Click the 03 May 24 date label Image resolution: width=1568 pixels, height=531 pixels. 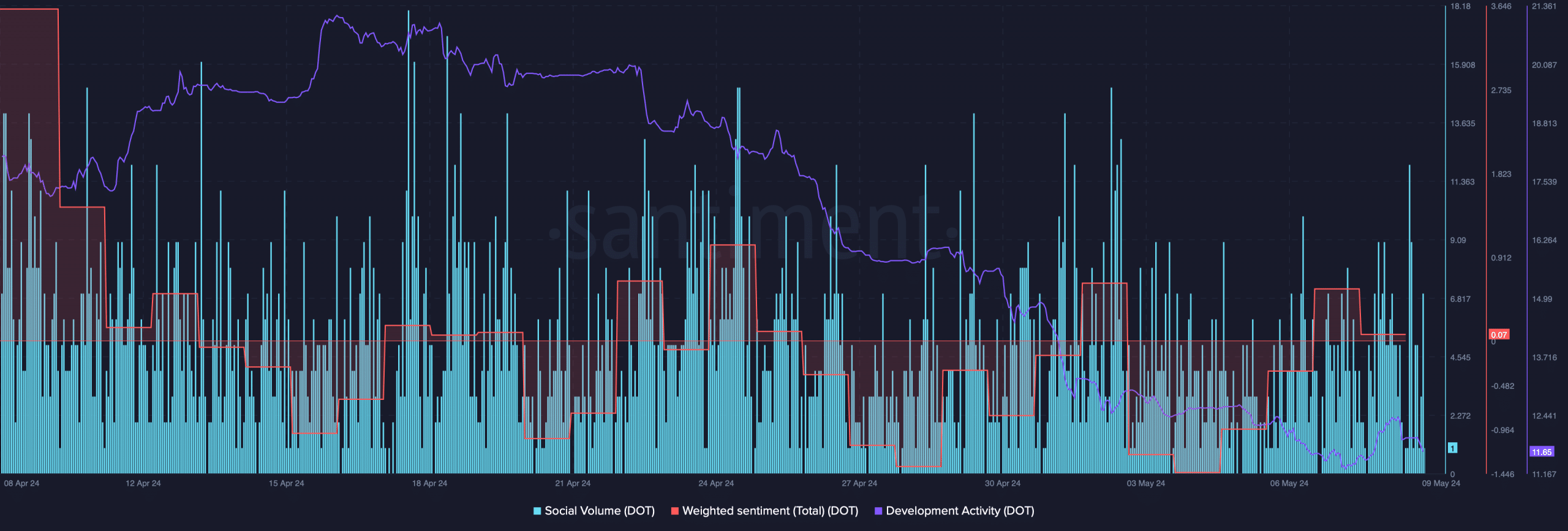(x=1146, y=483)
